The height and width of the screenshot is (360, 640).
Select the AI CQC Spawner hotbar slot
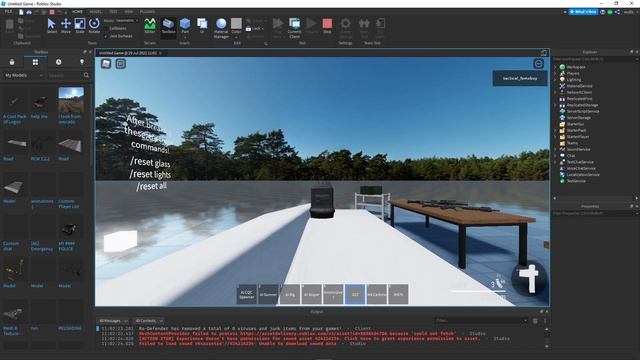(247, 294)
